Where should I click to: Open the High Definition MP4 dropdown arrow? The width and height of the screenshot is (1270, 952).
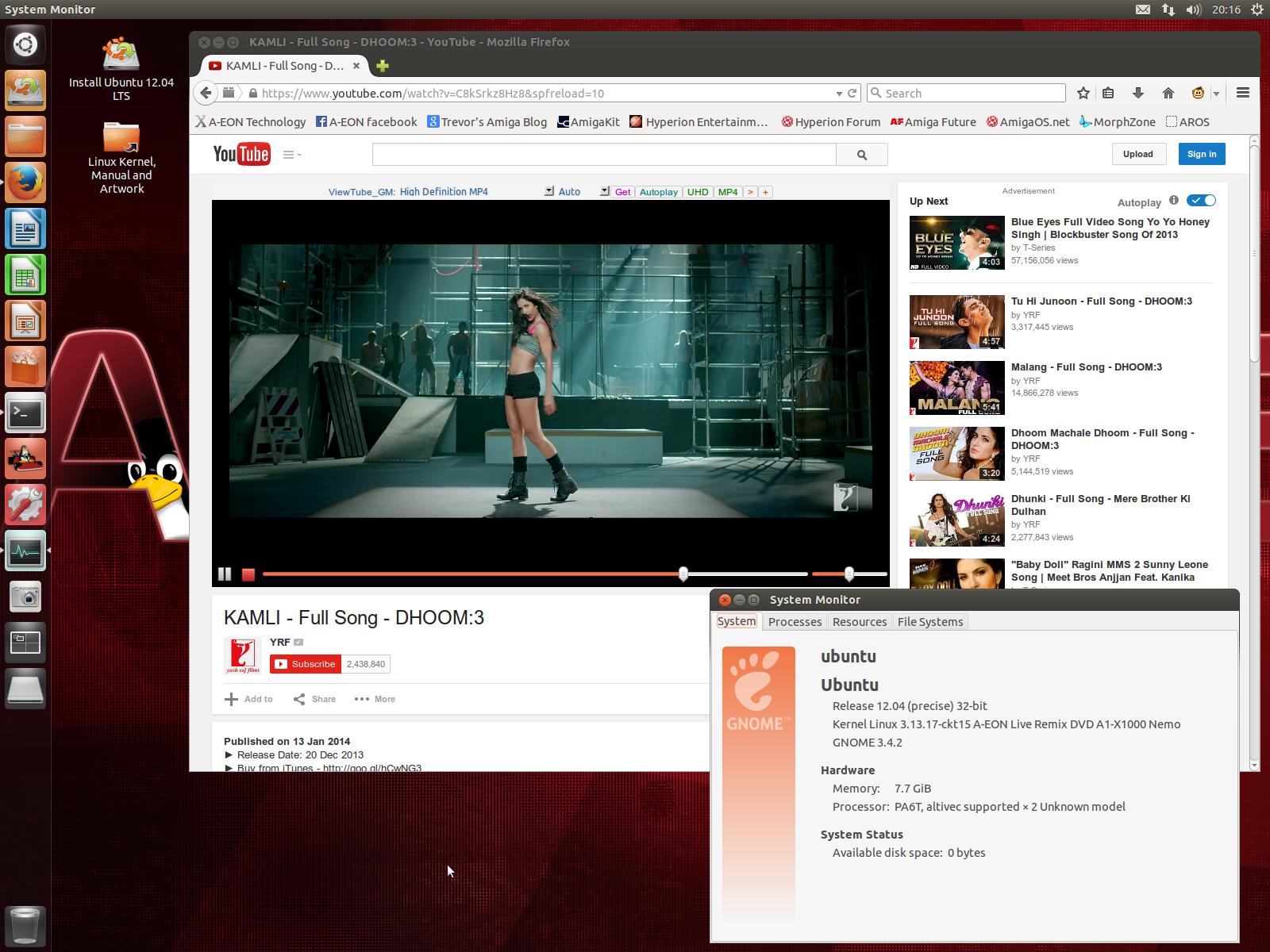point(548,191)
